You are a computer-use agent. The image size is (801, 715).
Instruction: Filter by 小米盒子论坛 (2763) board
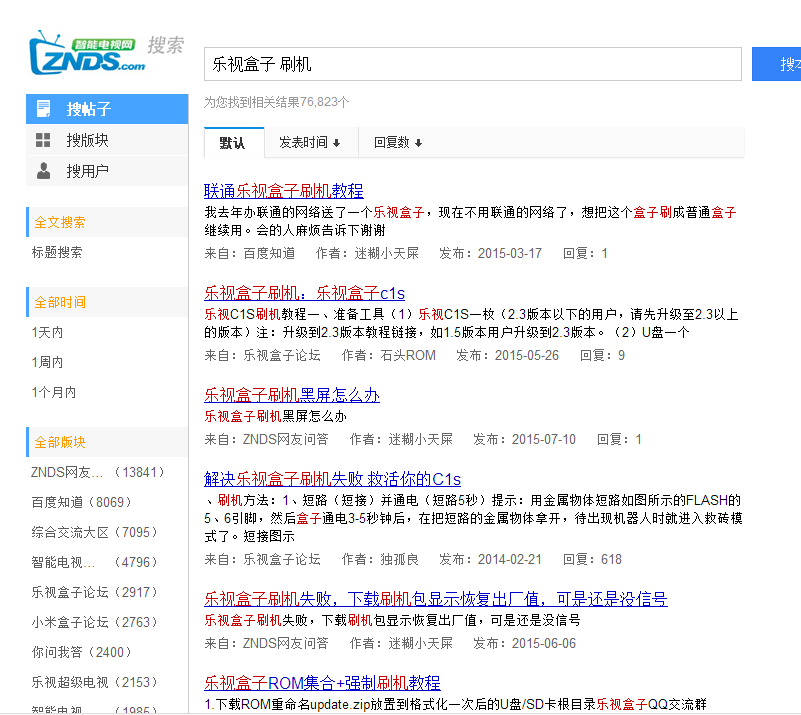click(x=95, y=622)
